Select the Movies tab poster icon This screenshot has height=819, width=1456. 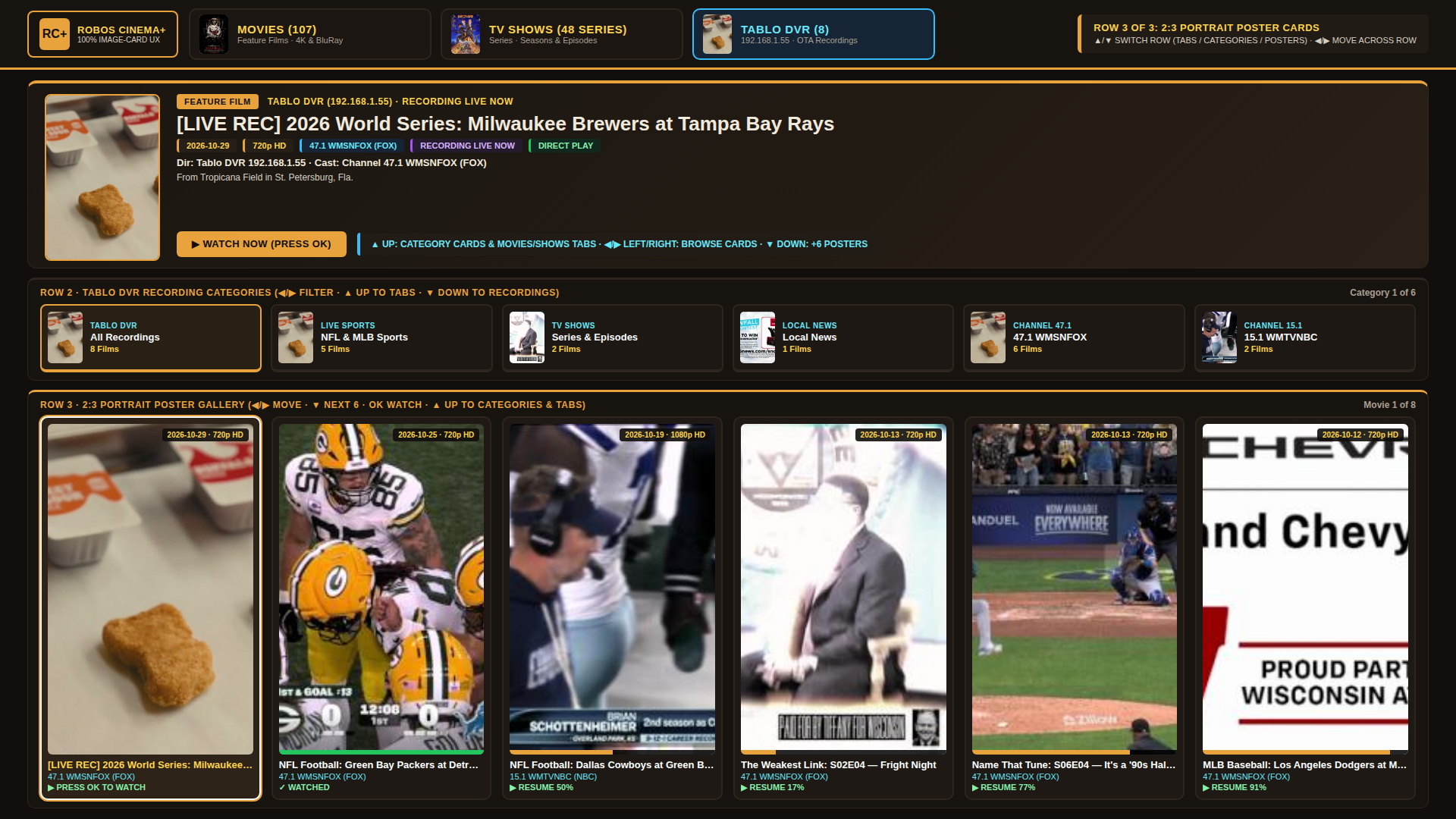coord(214,34)
